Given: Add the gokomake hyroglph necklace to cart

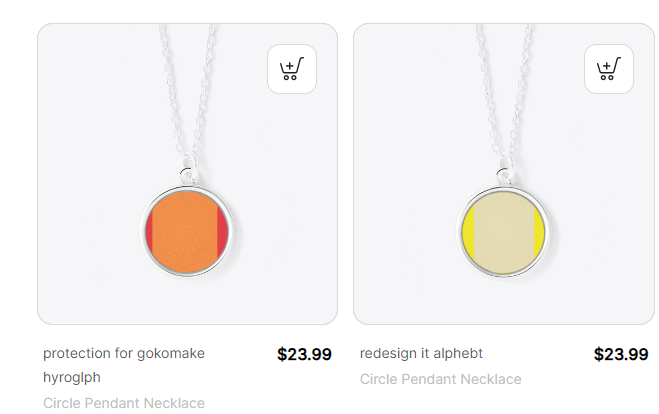Looking at the screenshot, I should coord(292,69).
